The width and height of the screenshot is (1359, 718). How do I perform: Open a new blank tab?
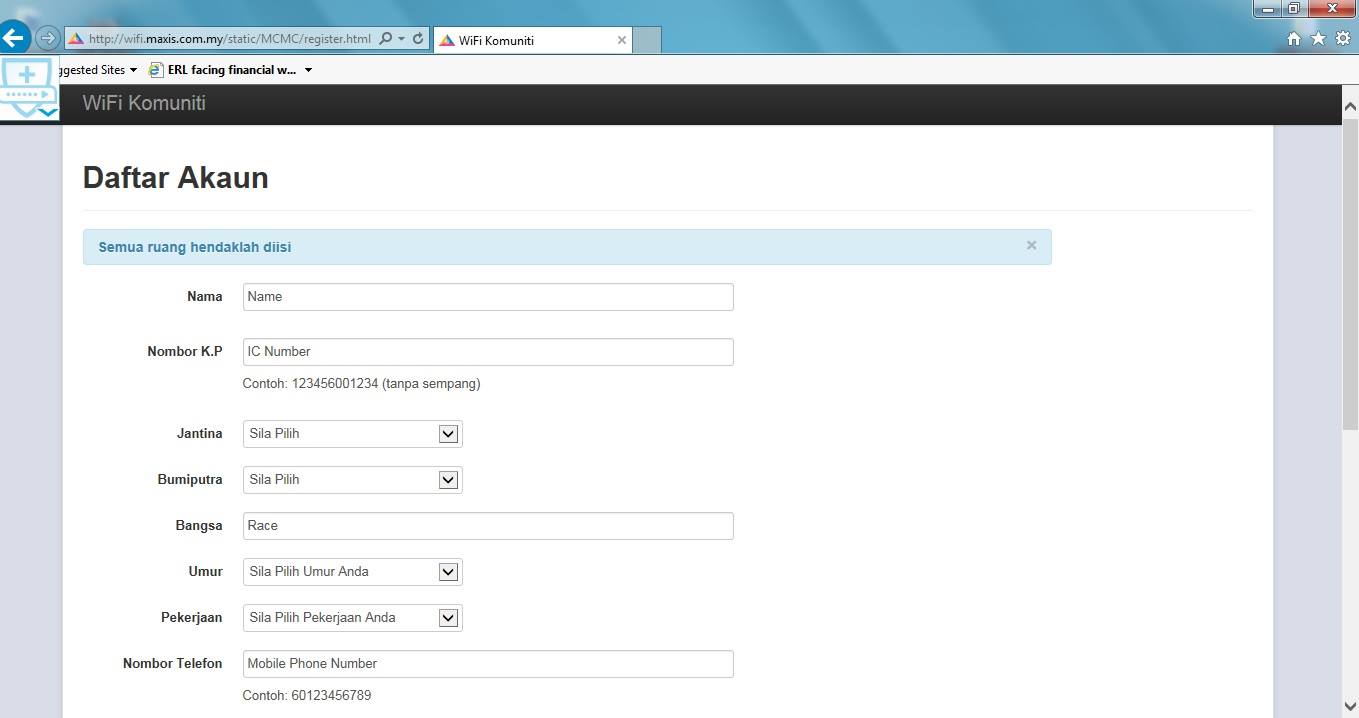(647, 40)
